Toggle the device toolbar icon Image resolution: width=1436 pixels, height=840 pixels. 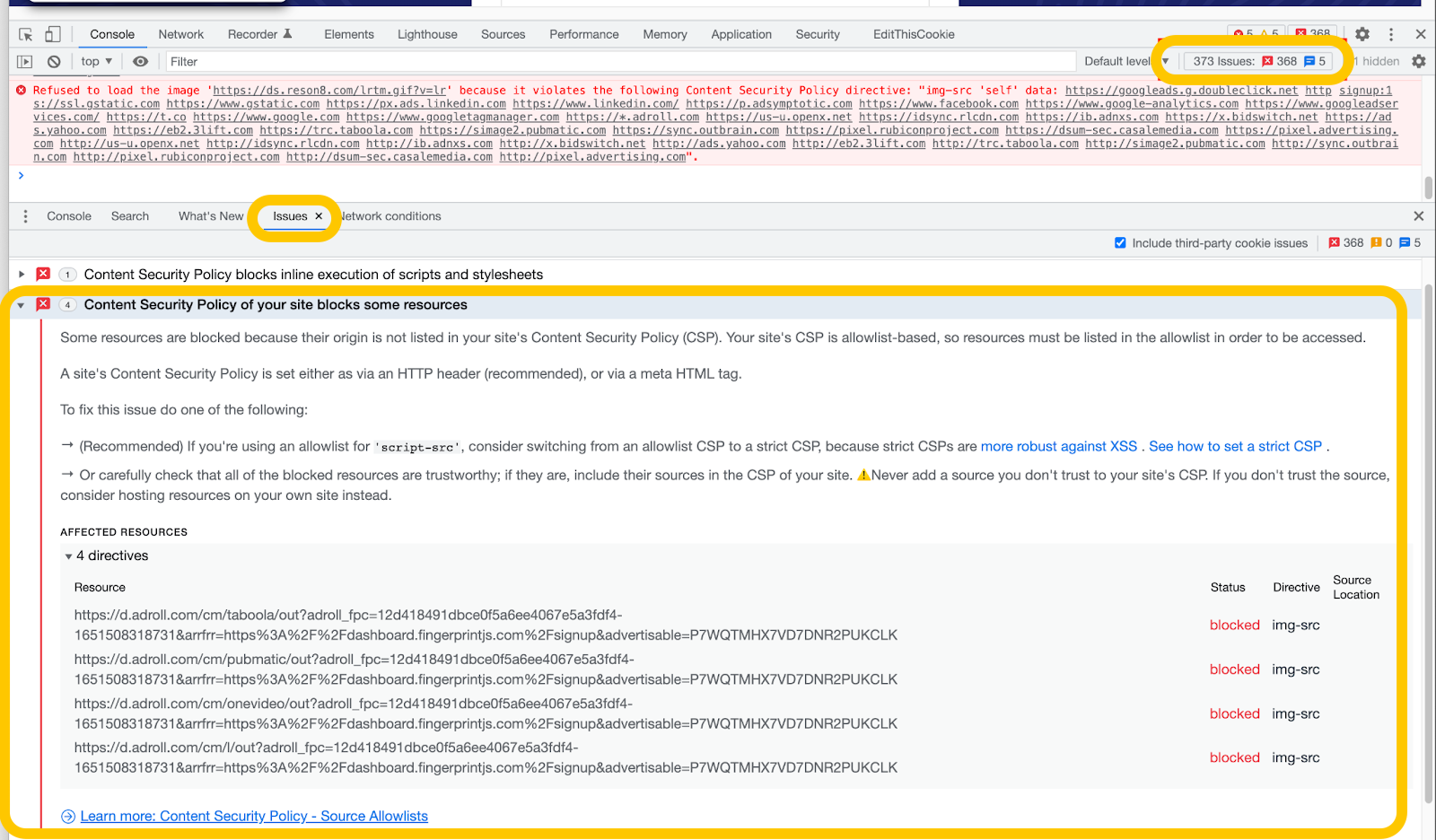(x=53, y=34)
